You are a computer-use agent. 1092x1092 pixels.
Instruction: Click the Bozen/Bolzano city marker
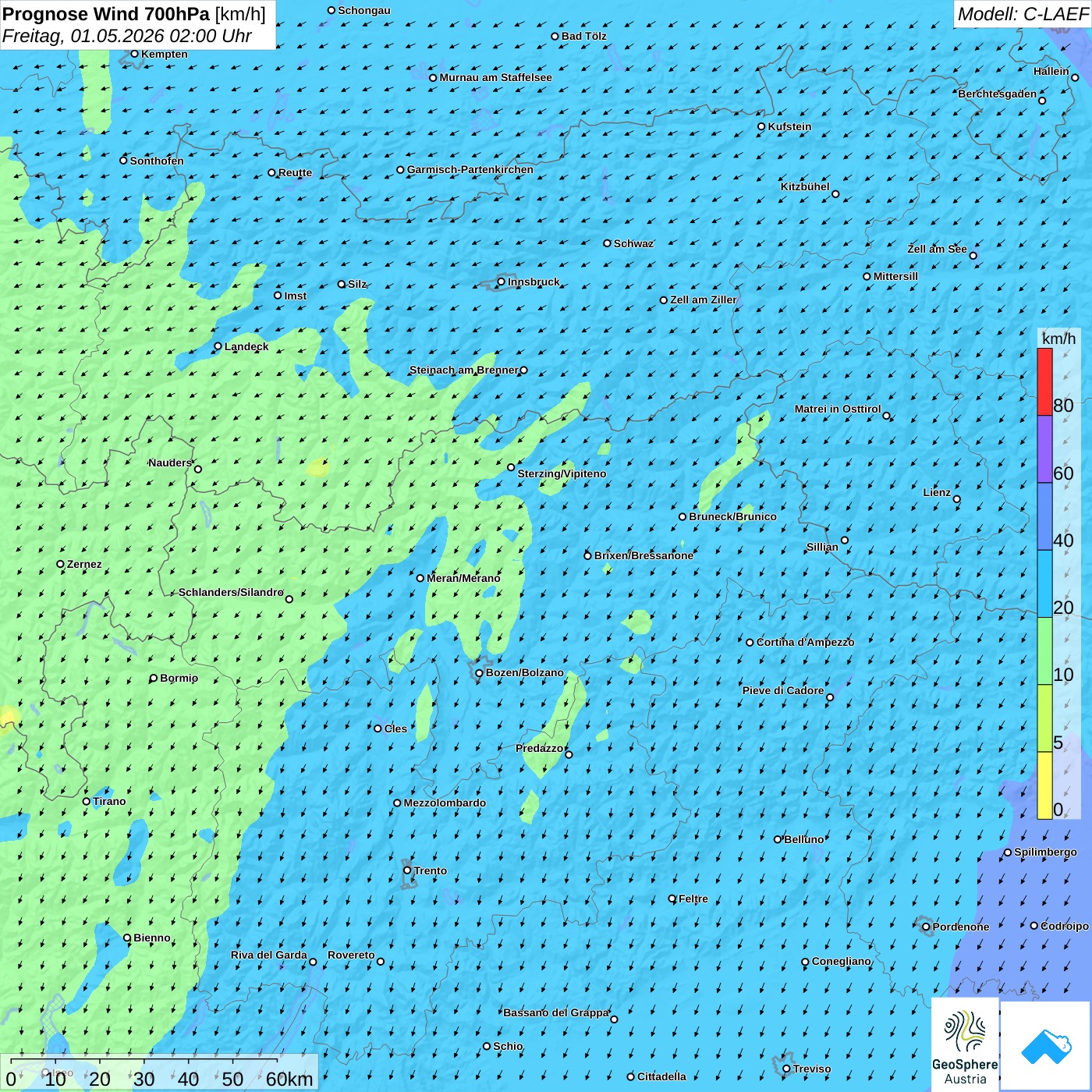point(480,672)
